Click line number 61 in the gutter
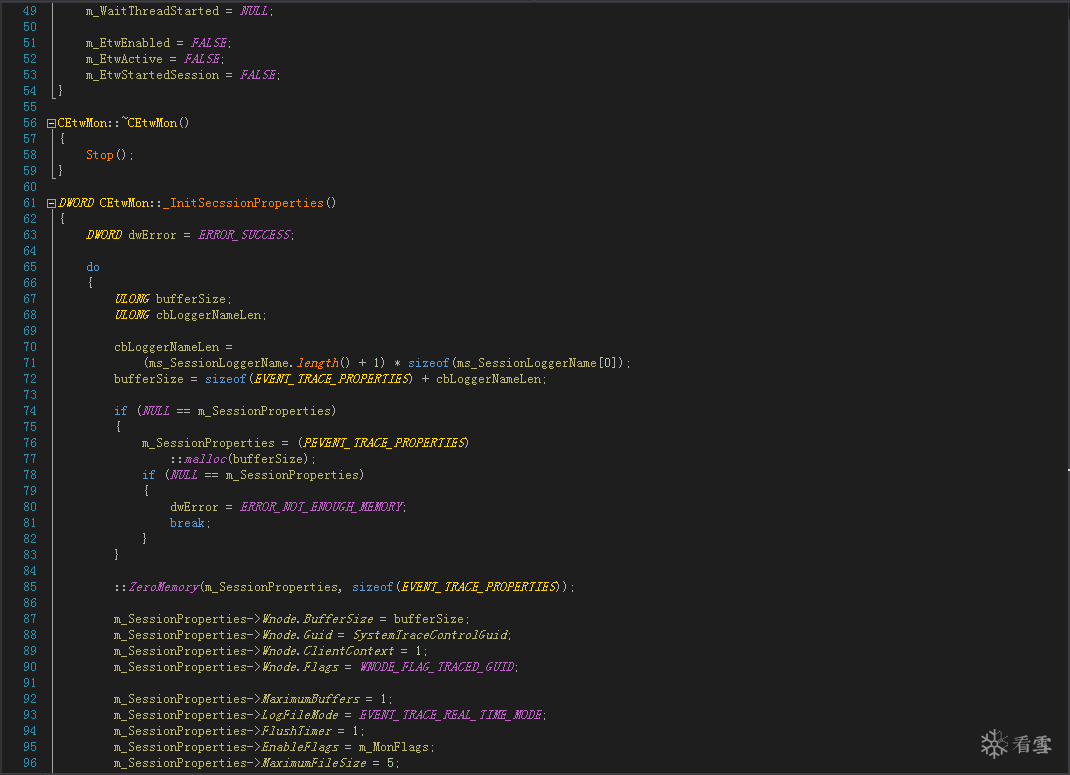The image size is (1070, 775). (30, 203)
